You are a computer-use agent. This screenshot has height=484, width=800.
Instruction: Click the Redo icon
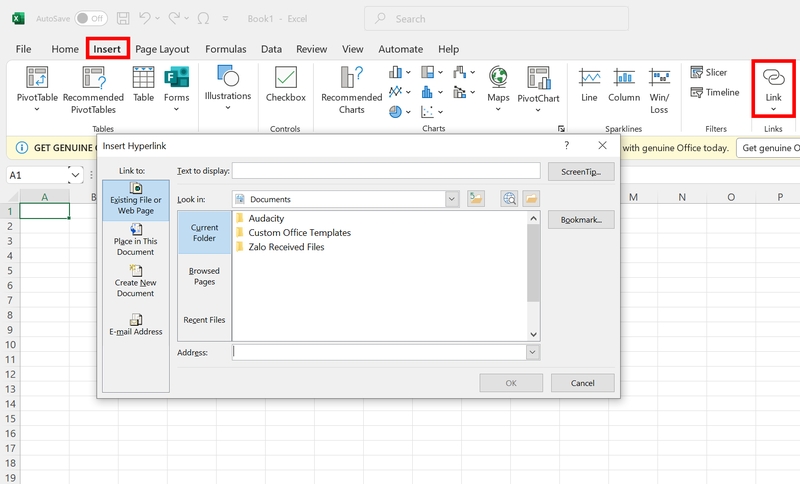pos(174,18)
